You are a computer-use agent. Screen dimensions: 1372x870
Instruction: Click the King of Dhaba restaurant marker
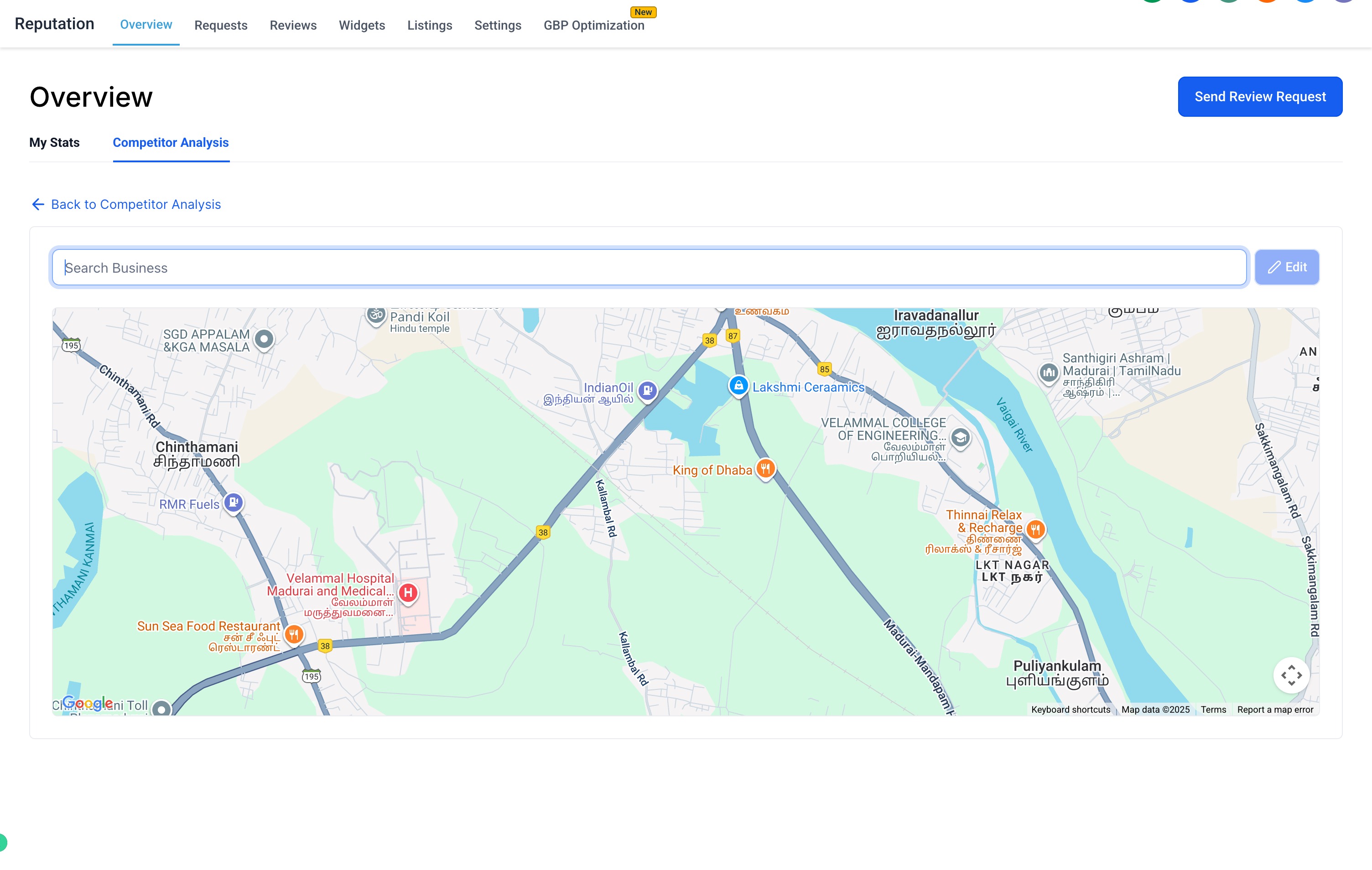tap(765, 469)
